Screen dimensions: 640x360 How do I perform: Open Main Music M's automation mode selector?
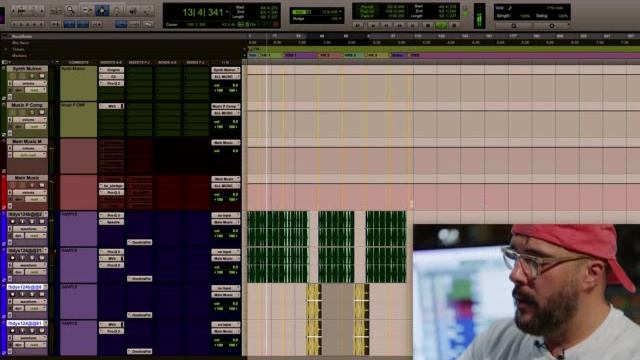point(30,155)
